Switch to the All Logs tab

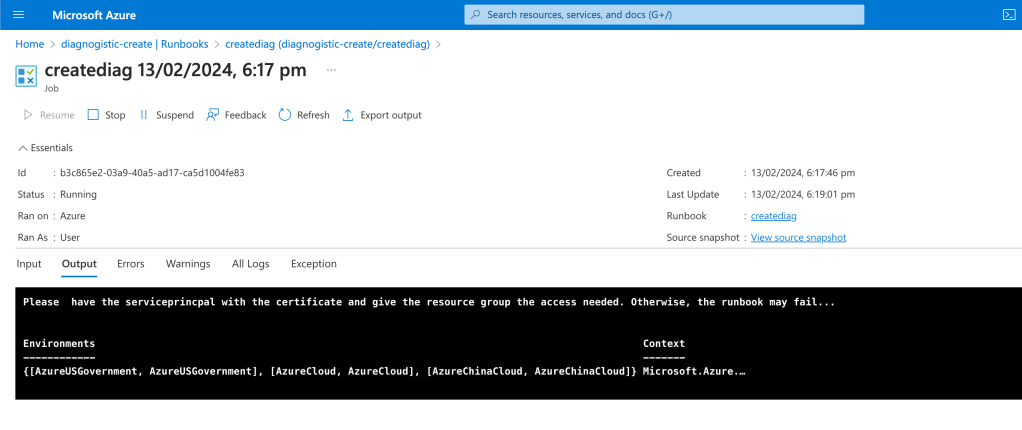[250, 264]
